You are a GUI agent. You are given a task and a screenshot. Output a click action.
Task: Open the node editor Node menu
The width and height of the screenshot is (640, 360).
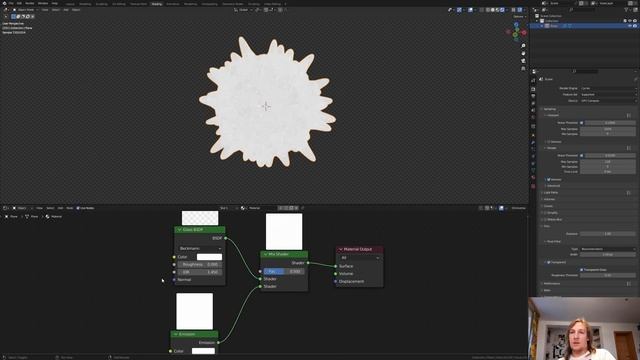[70, 208]
